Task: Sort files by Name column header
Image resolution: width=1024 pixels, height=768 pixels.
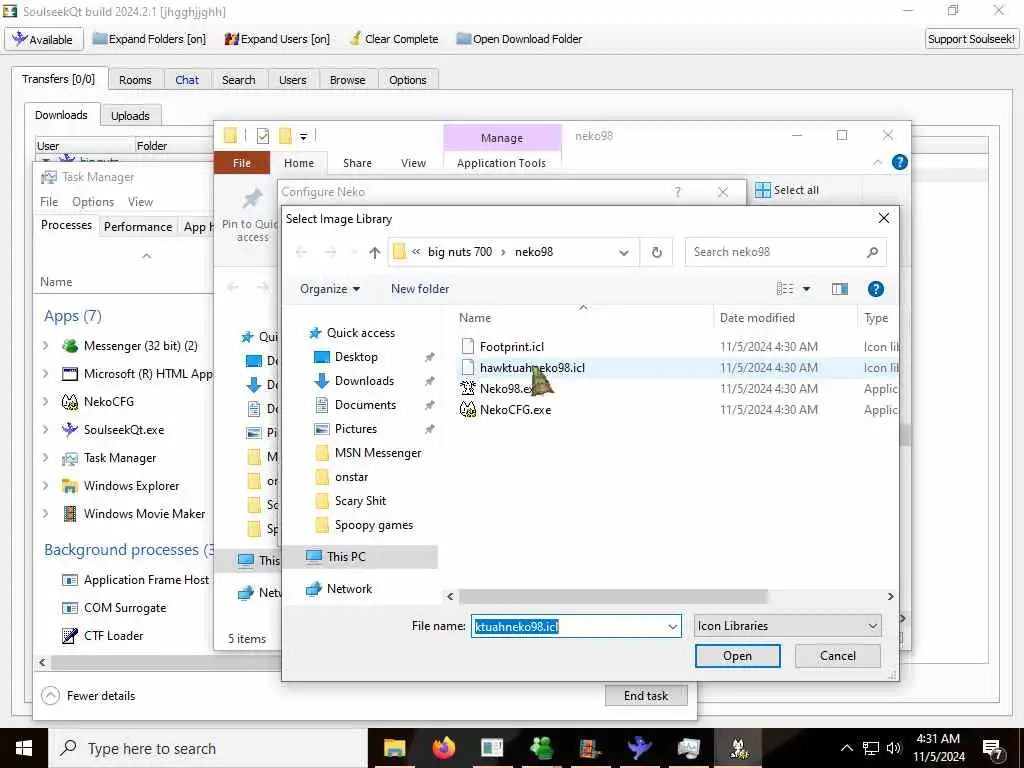Action: click(x=475, y=317)
